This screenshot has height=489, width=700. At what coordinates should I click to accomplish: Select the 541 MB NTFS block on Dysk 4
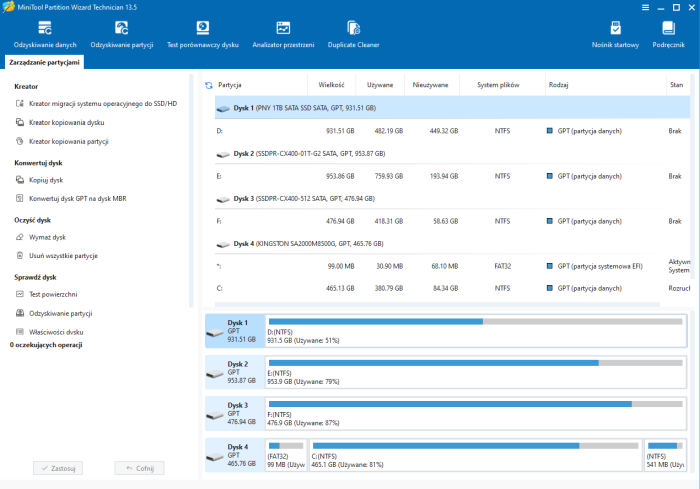(666, 455)
